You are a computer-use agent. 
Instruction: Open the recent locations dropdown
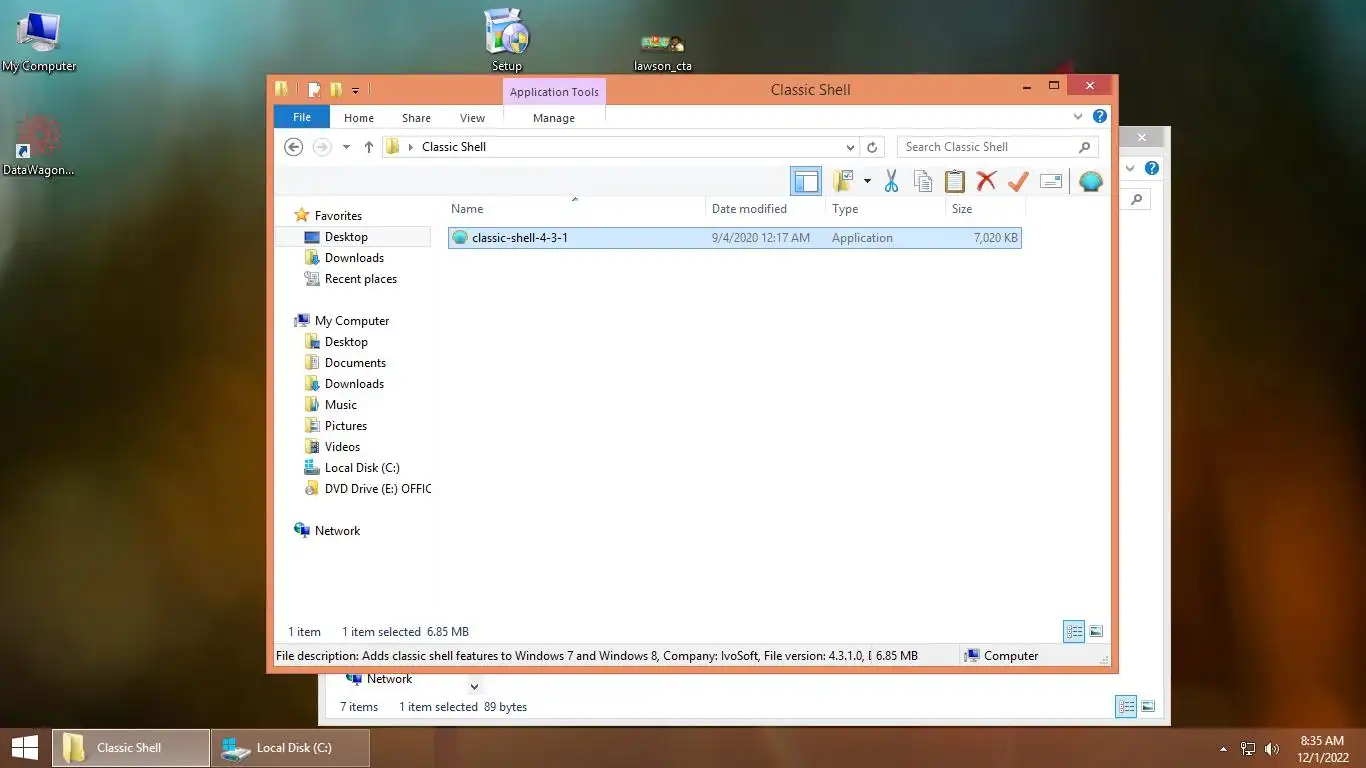[346, 147]
